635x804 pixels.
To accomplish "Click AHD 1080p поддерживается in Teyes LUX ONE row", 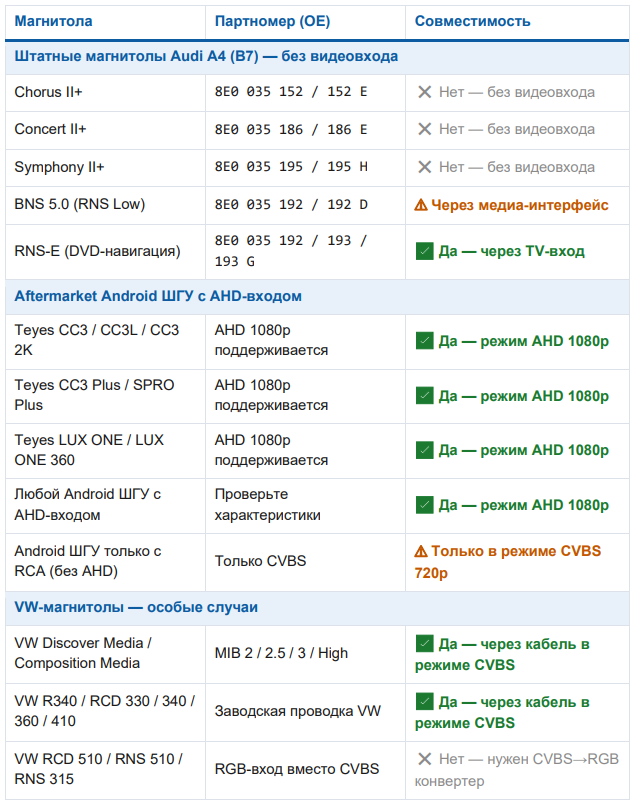I will 271,450.
